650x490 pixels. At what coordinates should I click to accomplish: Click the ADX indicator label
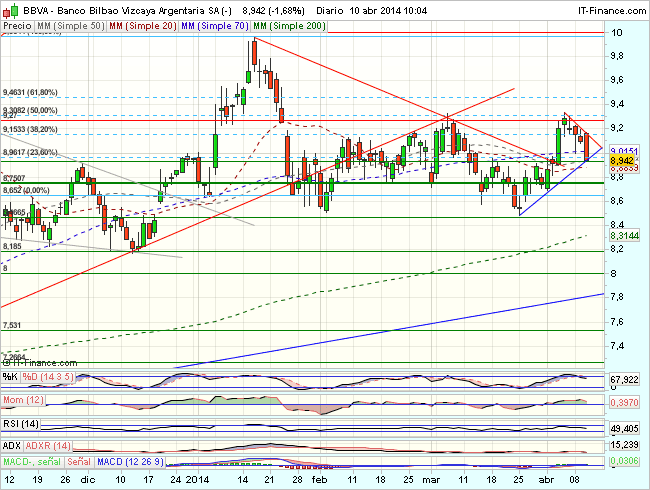pyautogui.click(x=12, y=446)
